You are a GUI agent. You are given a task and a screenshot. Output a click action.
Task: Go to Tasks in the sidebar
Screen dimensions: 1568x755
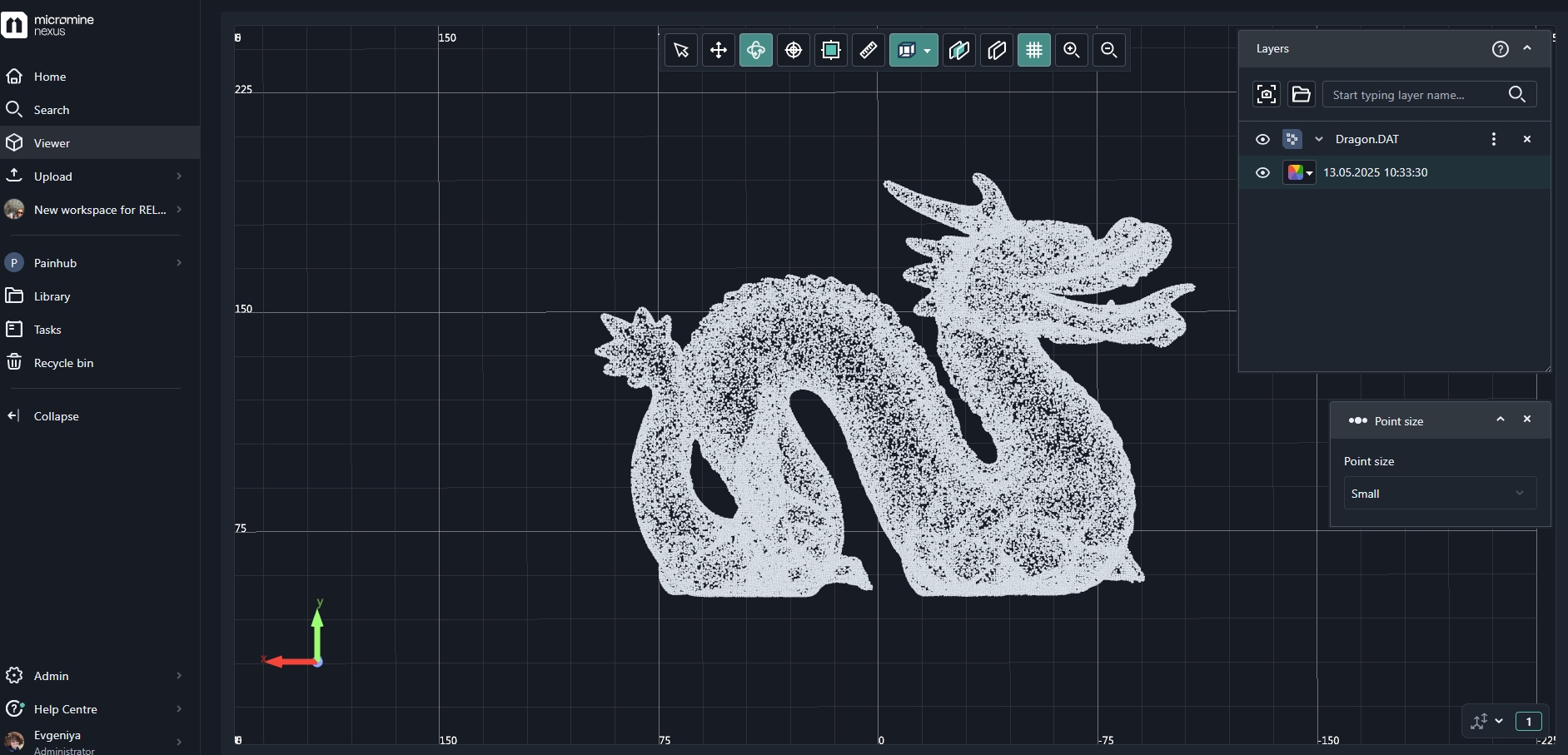pyautogui.click(x=47, y=330)
